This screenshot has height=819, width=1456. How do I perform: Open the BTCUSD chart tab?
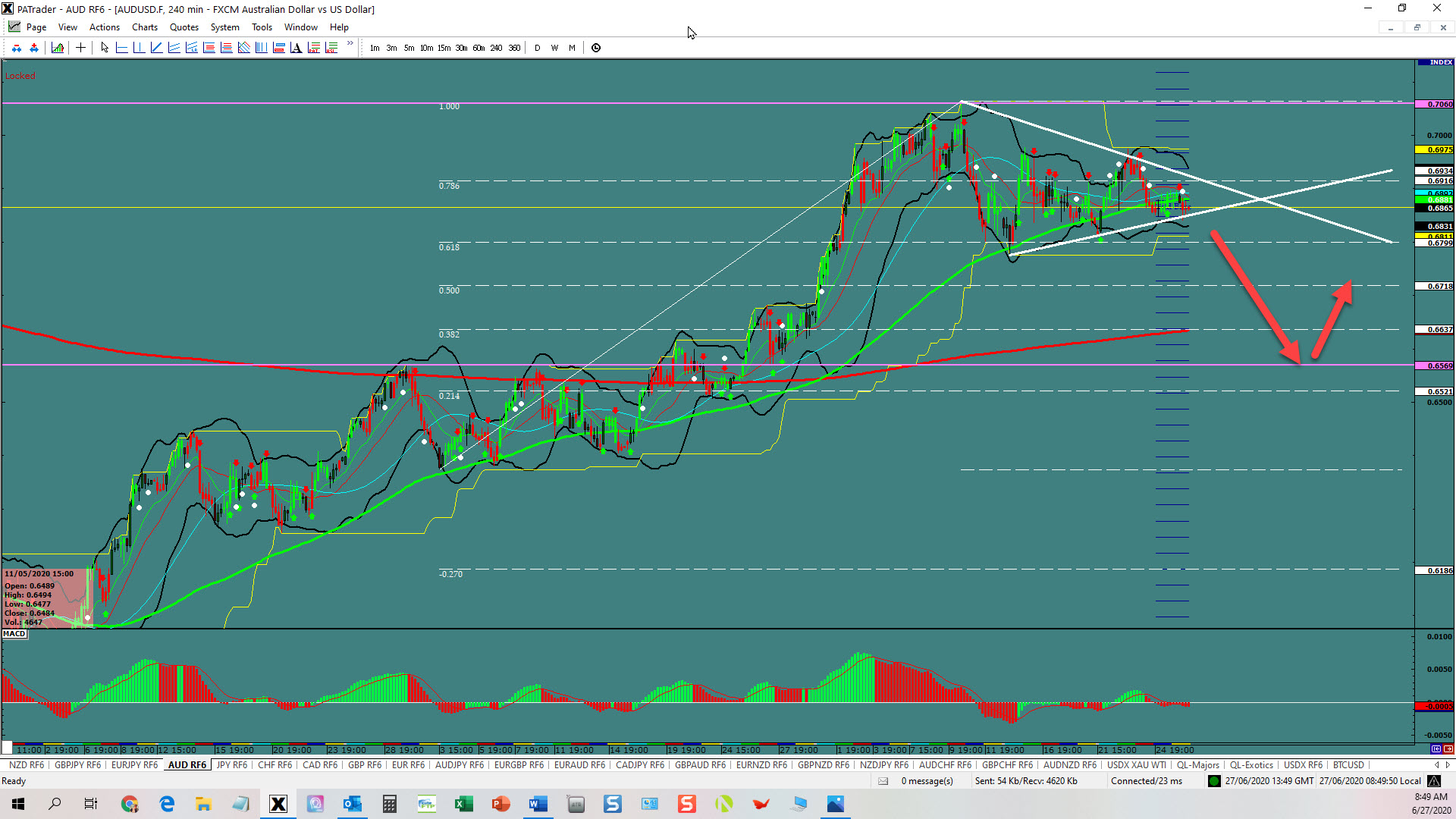pyautogui.click(x=1348, y=765)
